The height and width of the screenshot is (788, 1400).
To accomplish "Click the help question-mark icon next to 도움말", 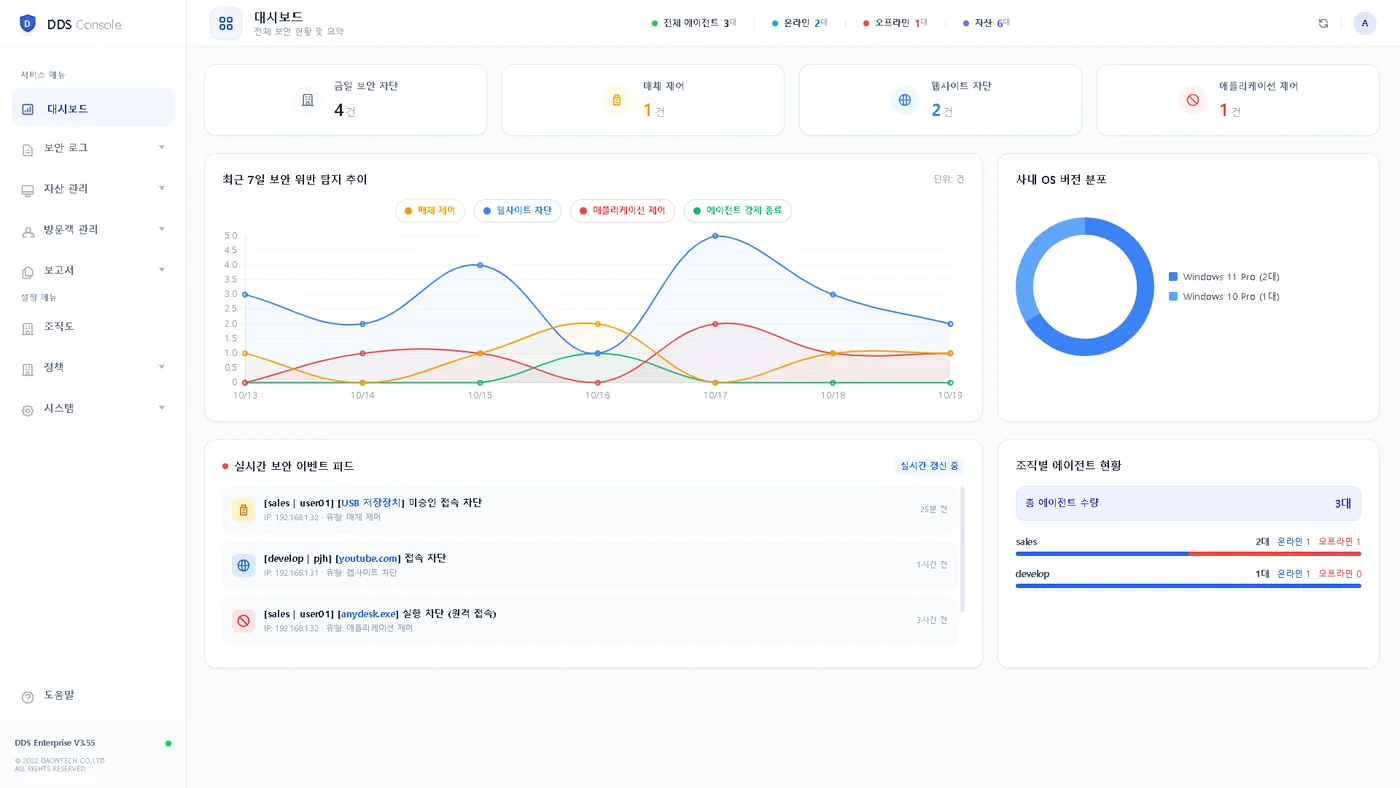I will pyautogui.click(x=27, y=696).
